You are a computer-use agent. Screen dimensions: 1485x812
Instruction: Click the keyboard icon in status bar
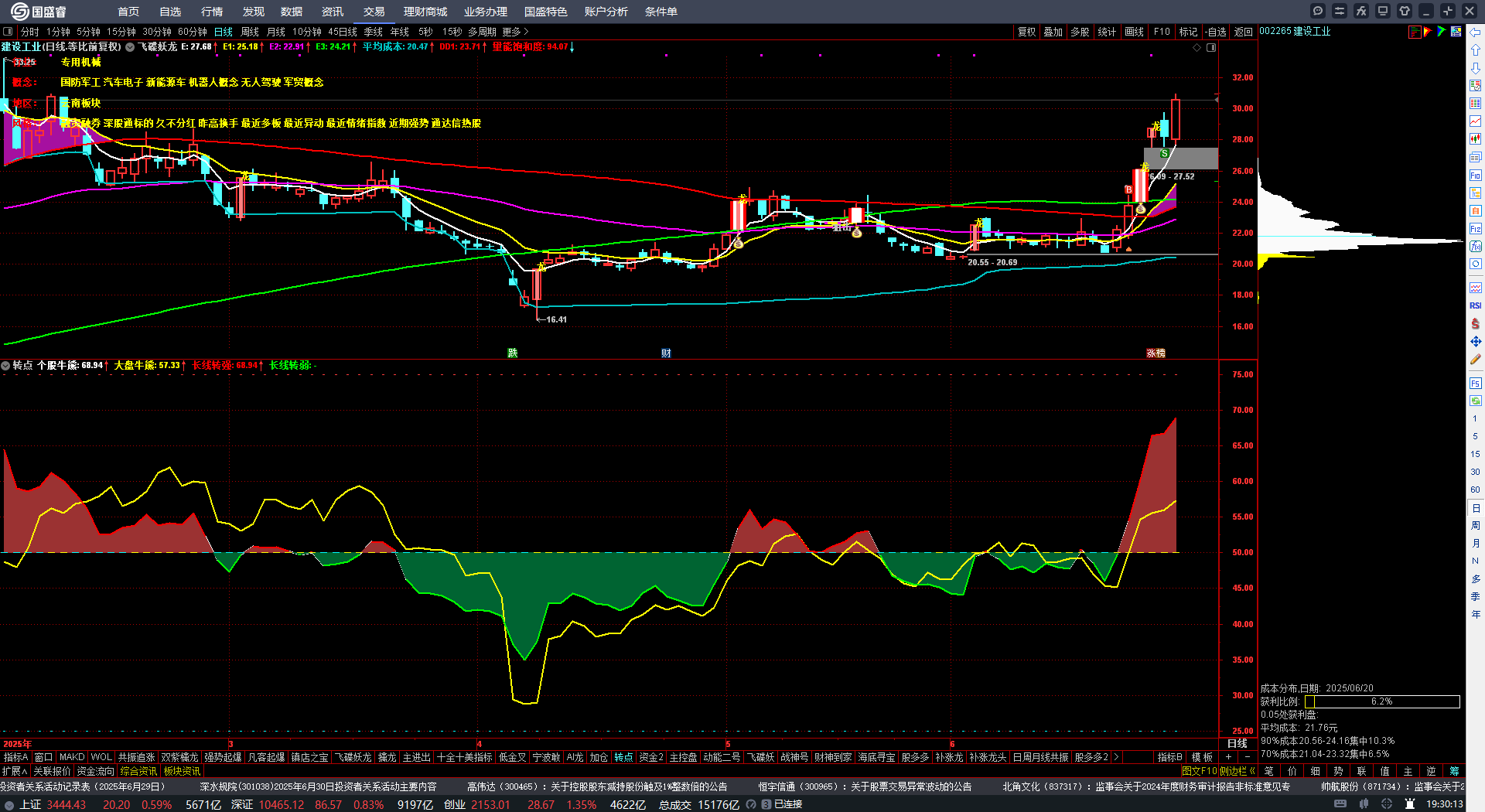[1340, 804]
